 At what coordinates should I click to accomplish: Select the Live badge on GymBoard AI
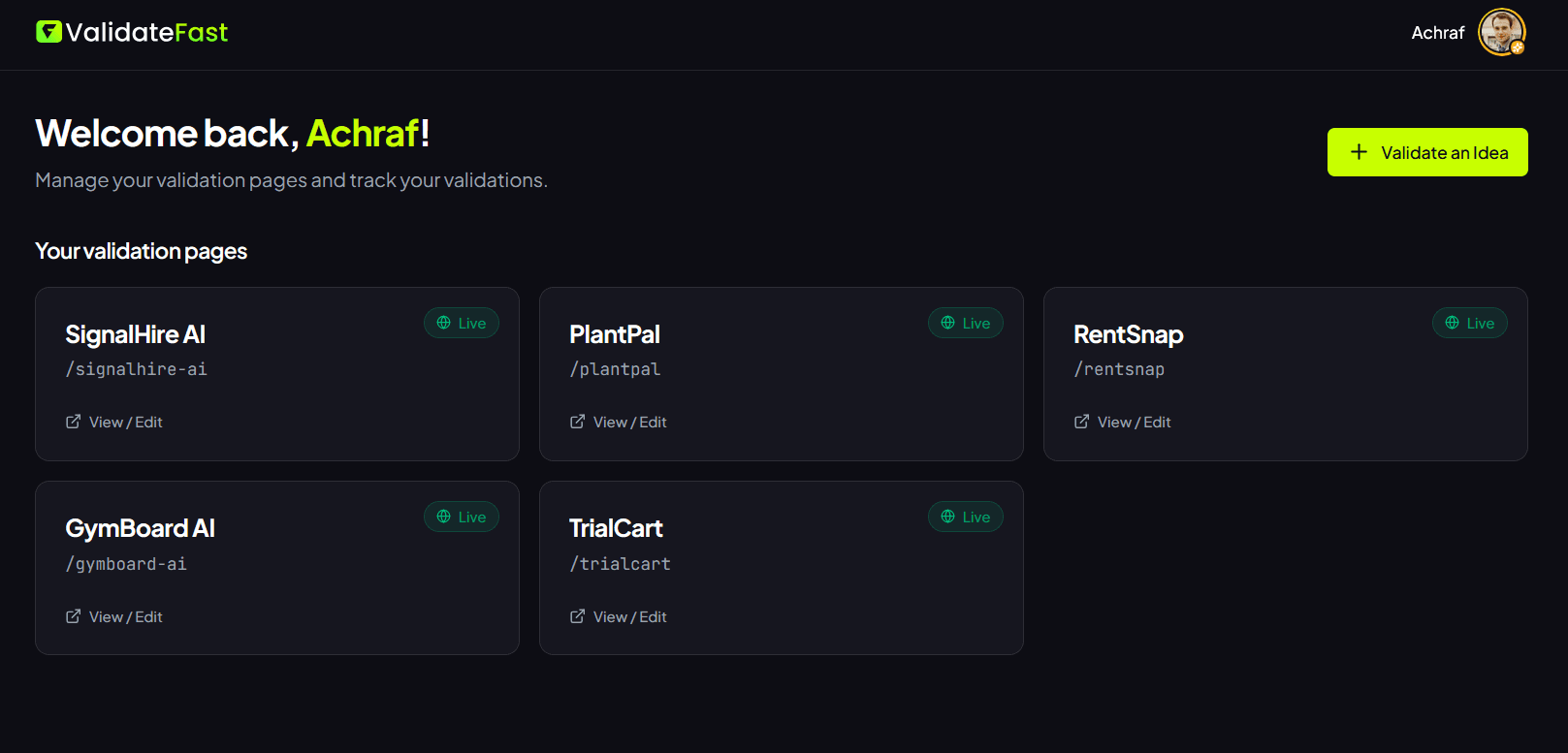tap(462, 517)
